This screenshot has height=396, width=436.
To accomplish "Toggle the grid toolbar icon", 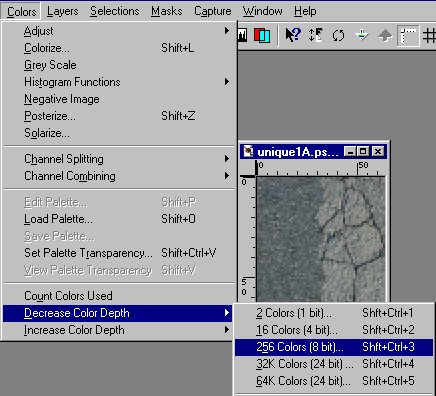I will [429, 35].
